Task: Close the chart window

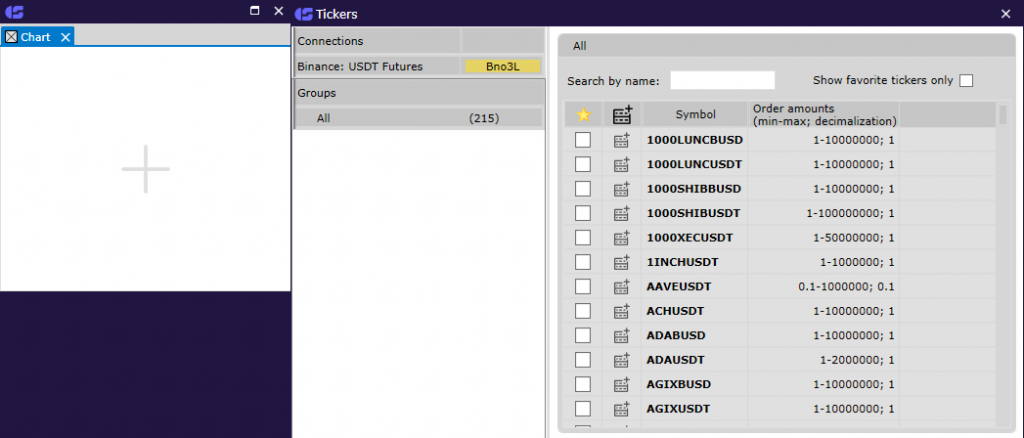Action: [x=279, y=10]
